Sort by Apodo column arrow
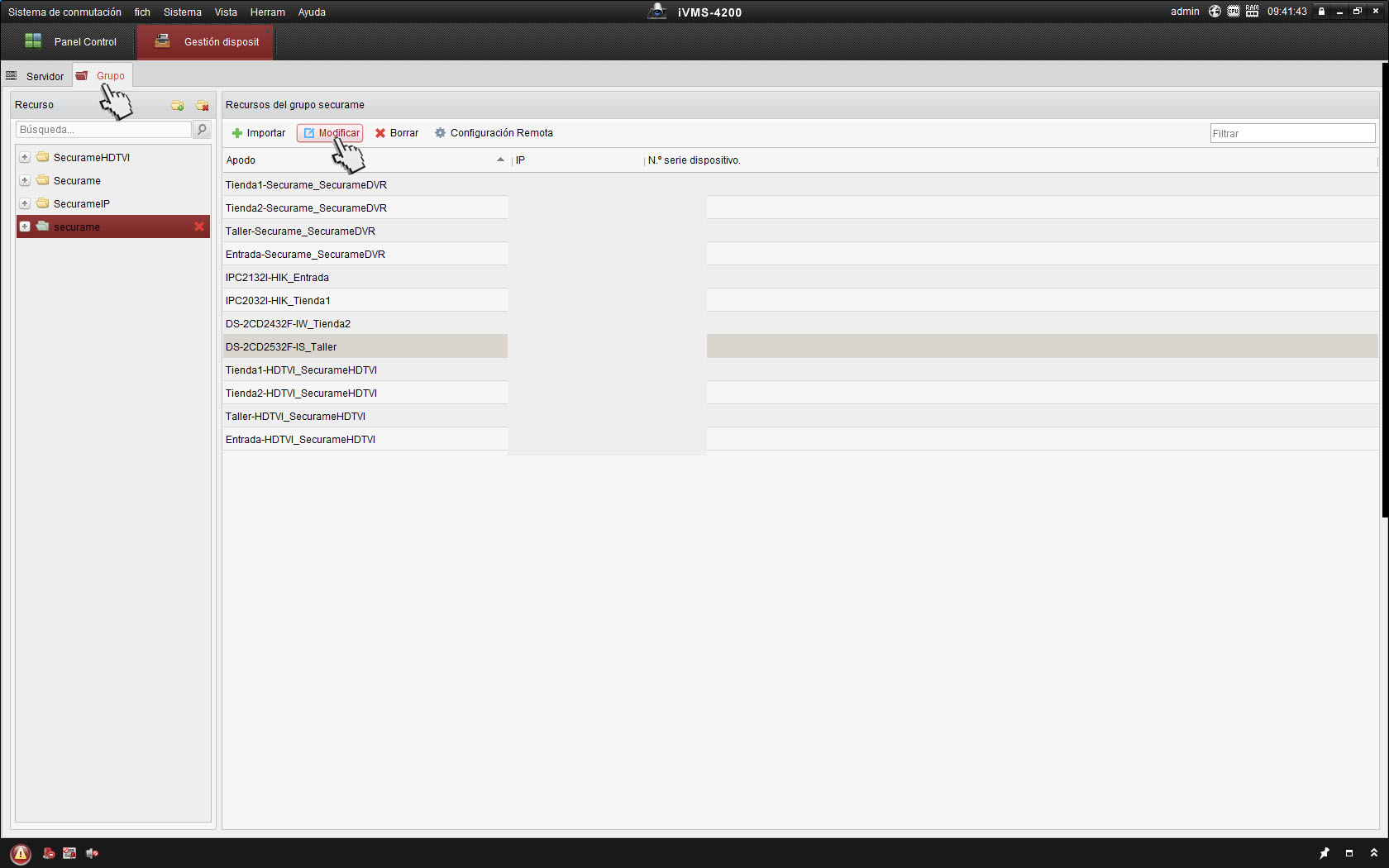This screenshot has height=868, width=1389. tap(500, 160)
